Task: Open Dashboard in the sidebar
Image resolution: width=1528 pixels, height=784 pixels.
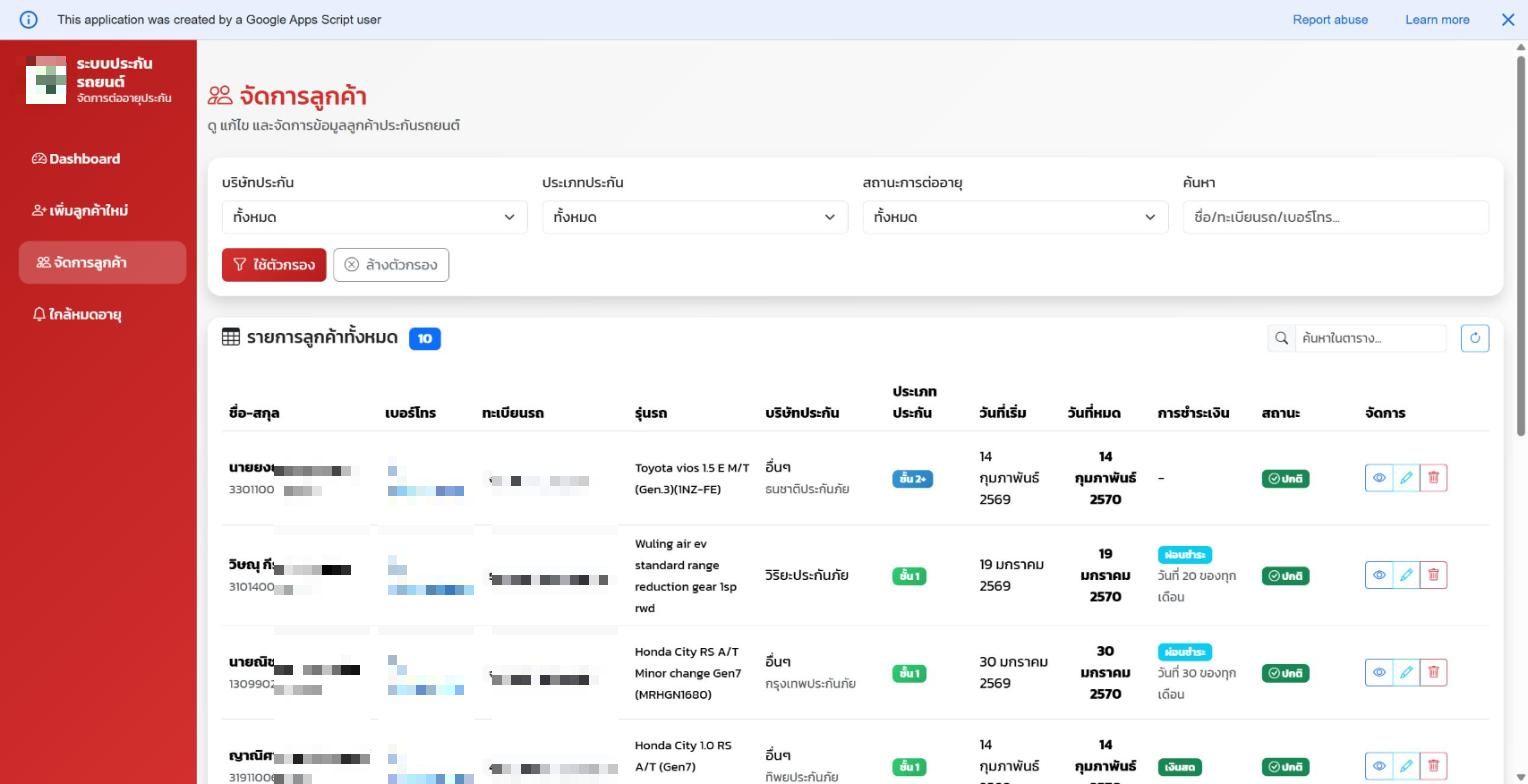Action: click(x=102, y=159)
